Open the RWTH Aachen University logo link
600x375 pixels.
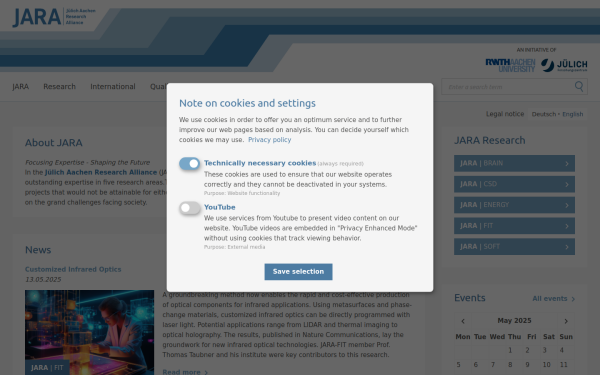click(x=510, y=65)
